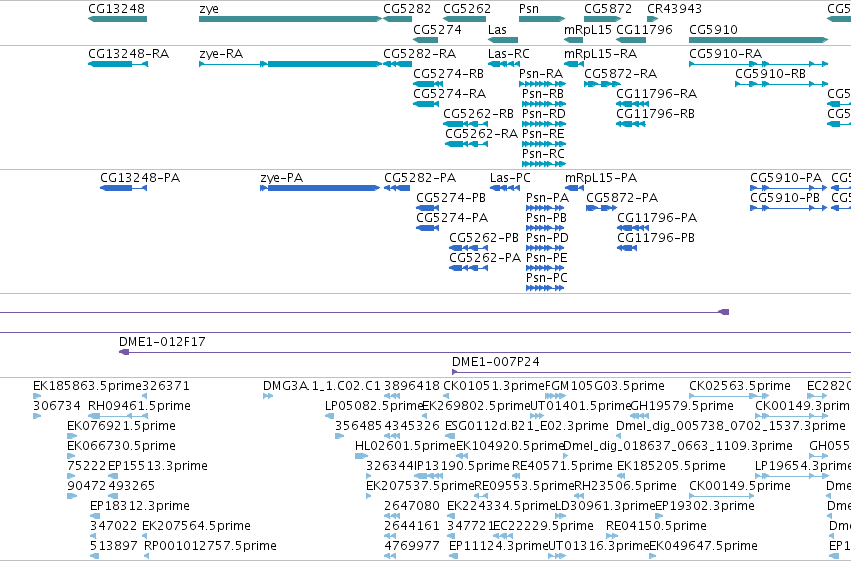Click the zye-RA transcript glyph
851x561 pixels.
290,64
